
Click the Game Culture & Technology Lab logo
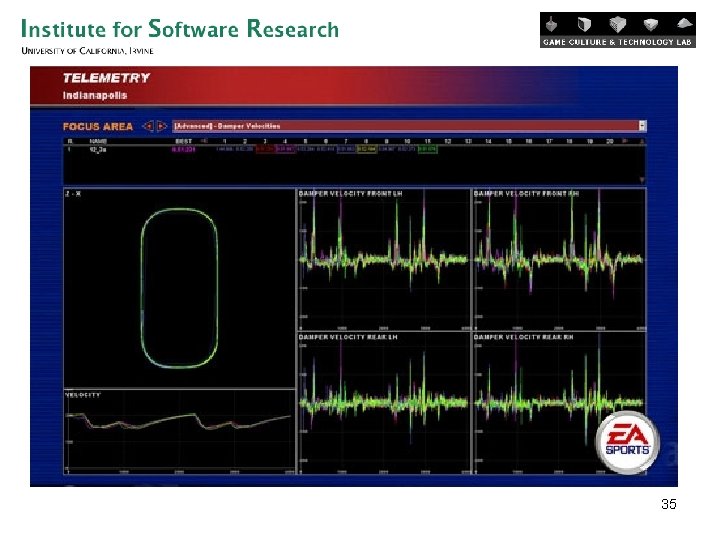click(x=618, y=30)
